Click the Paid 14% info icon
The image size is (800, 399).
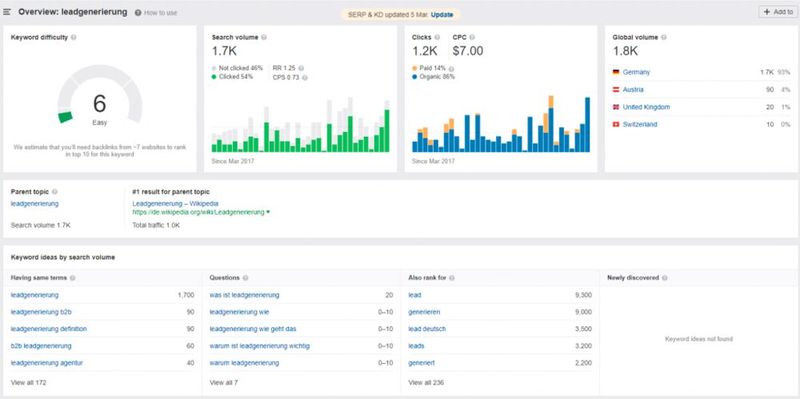click(452, 68)
